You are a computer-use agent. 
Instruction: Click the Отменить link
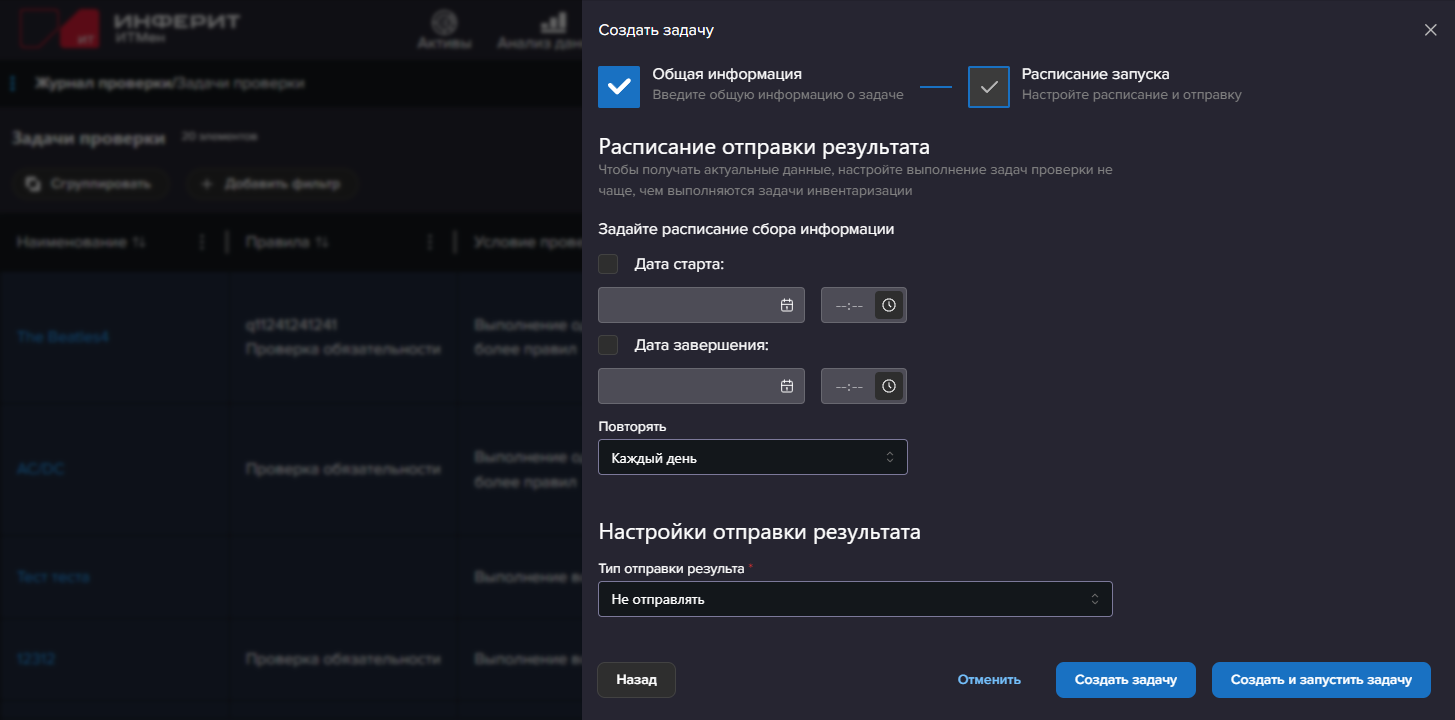[988, 680]
